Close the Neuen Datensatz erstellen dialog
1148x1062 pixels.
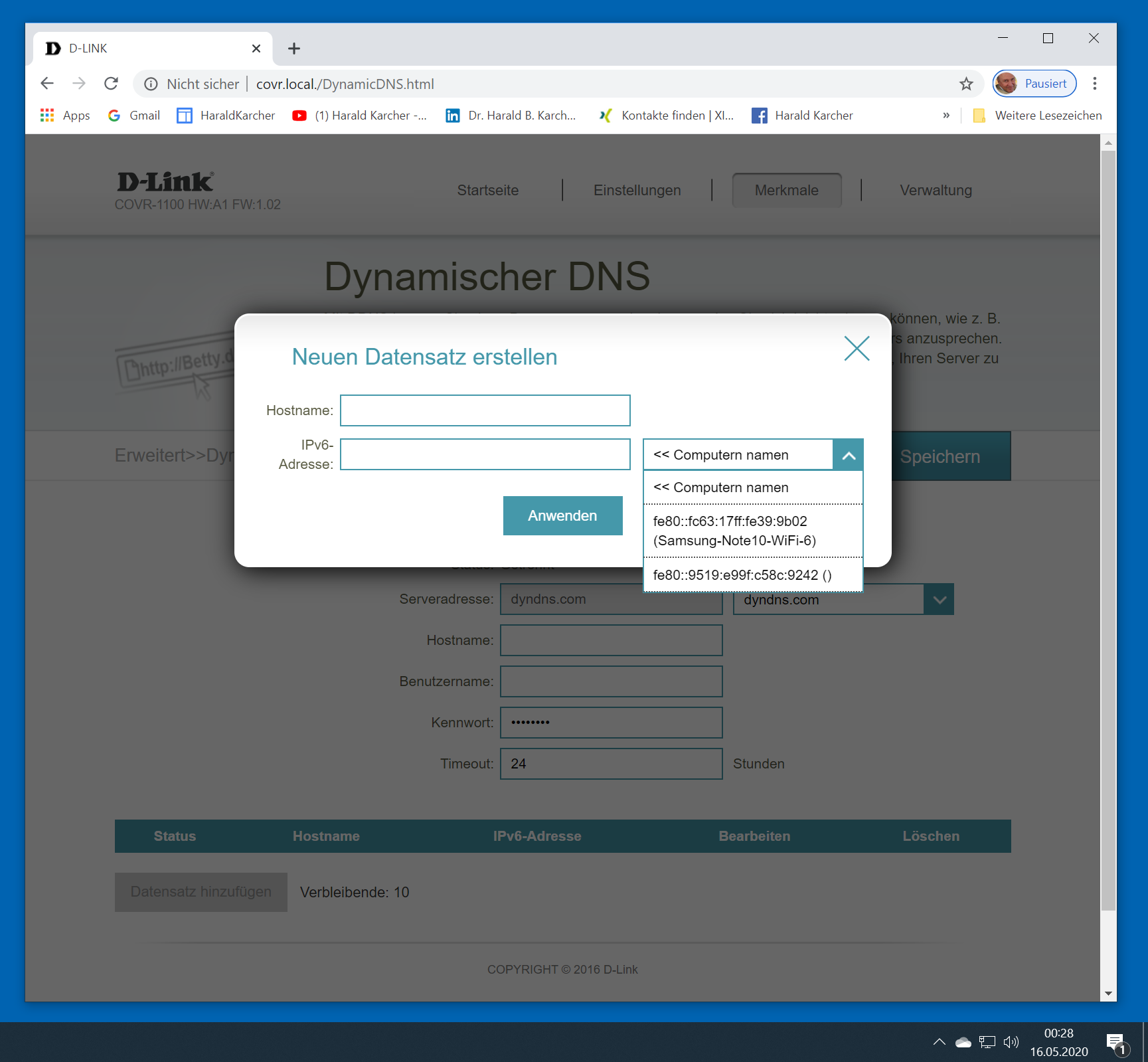[857, 348]
